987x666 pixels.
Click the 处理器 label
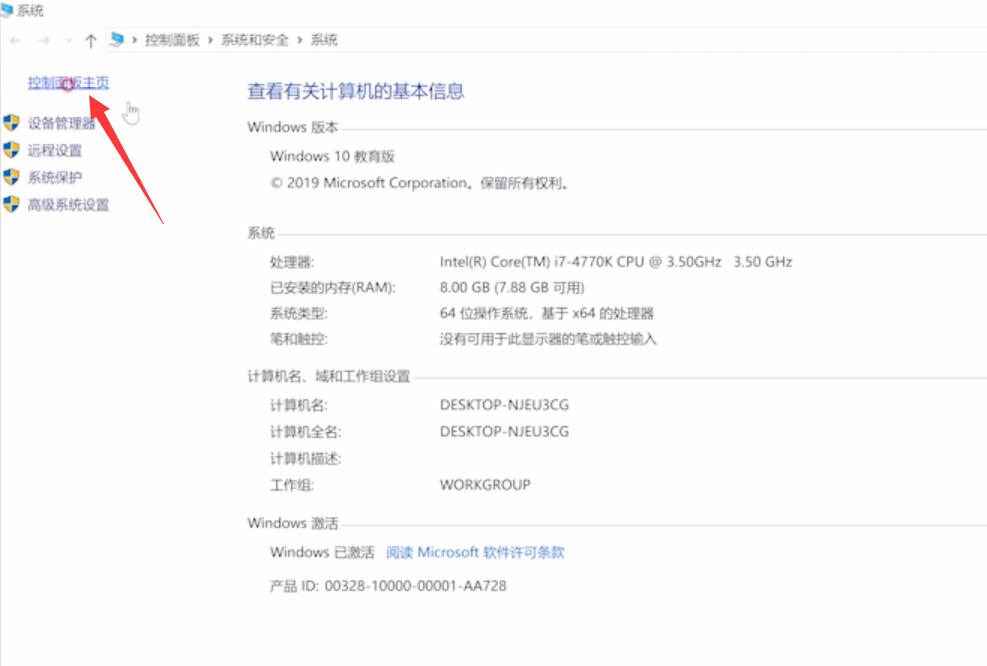point(291,262)
